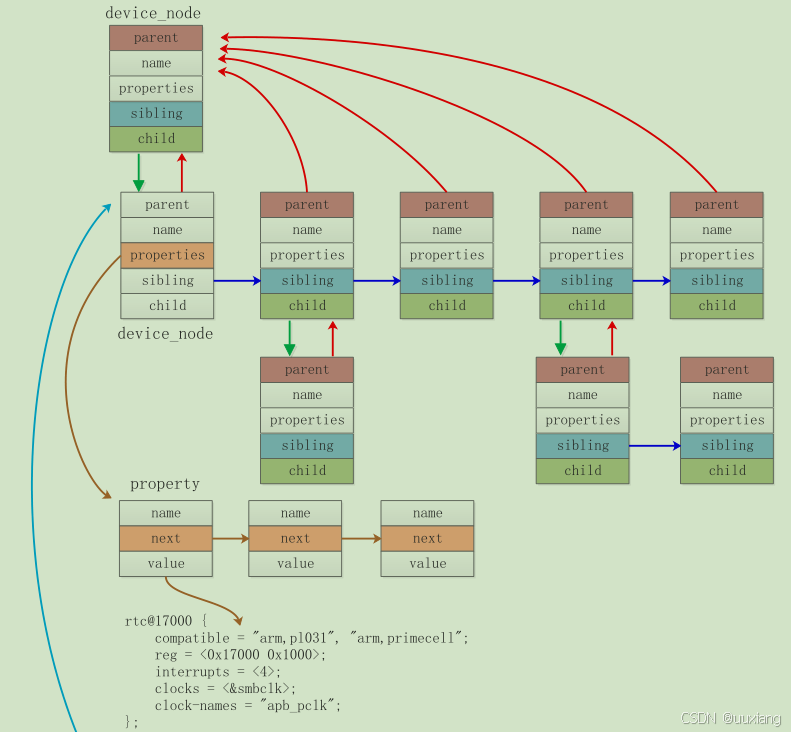Click the 'property' heading label

point(165,484)
